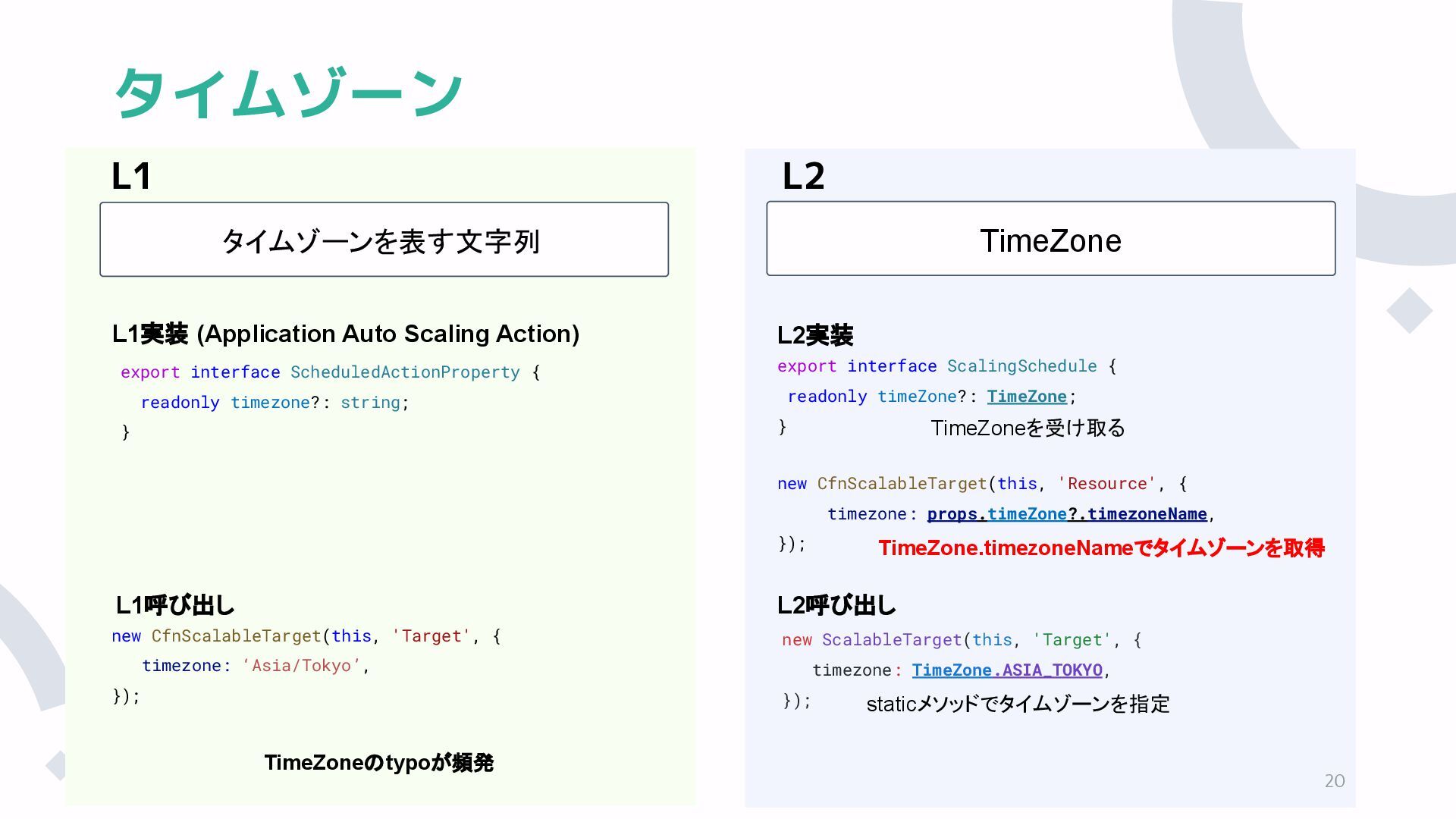Click the line new CfnScalableTarget(this, 'Resource'
Viewport: 1456px width, 819px height.
tap(982, 484)
